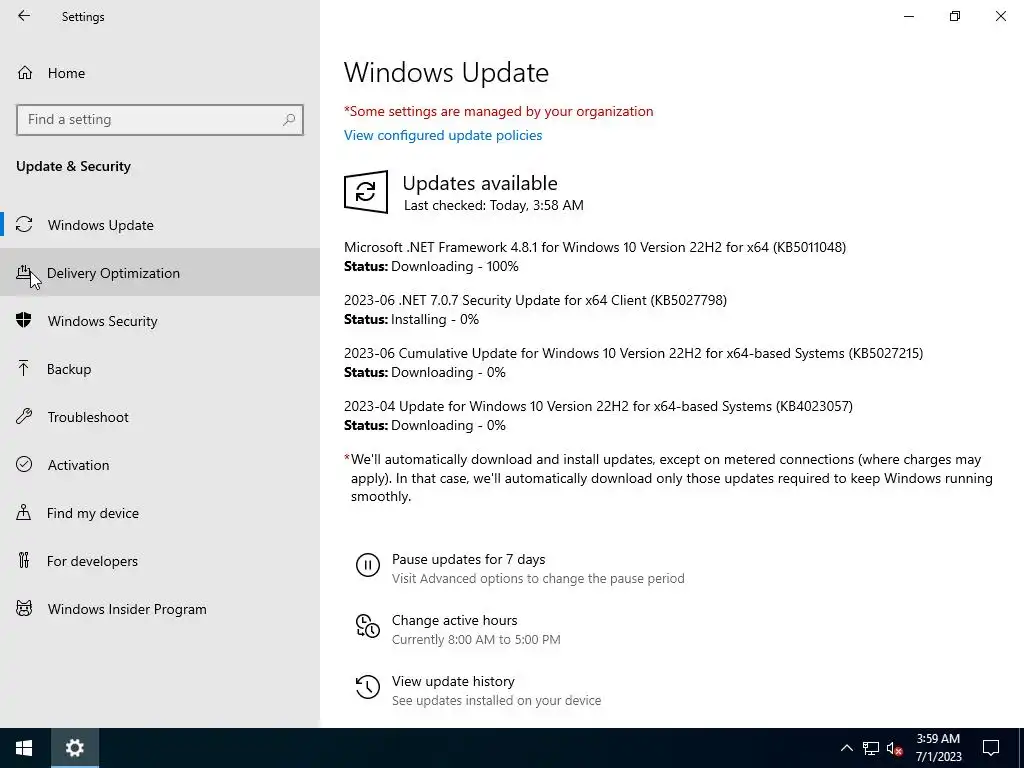The height and width of the screenshot is (768, 1024).
Task: Restore down the Settings window
Action: (955, 16)
